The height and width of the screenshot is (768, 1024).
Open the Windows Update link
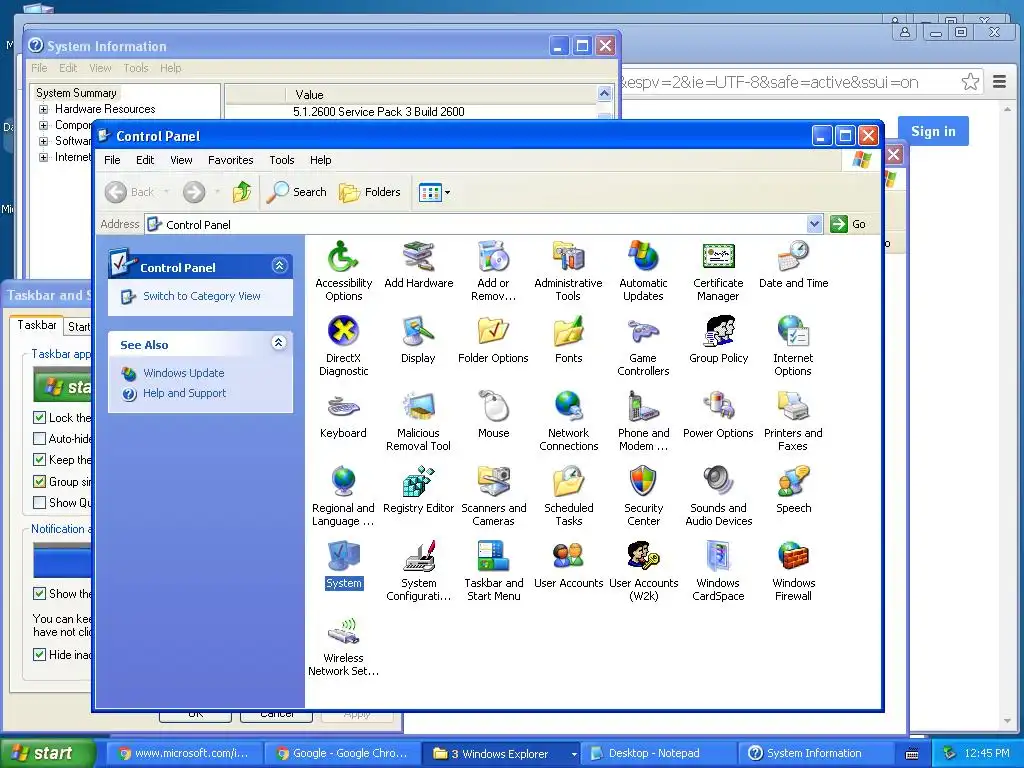pos(184,373)
